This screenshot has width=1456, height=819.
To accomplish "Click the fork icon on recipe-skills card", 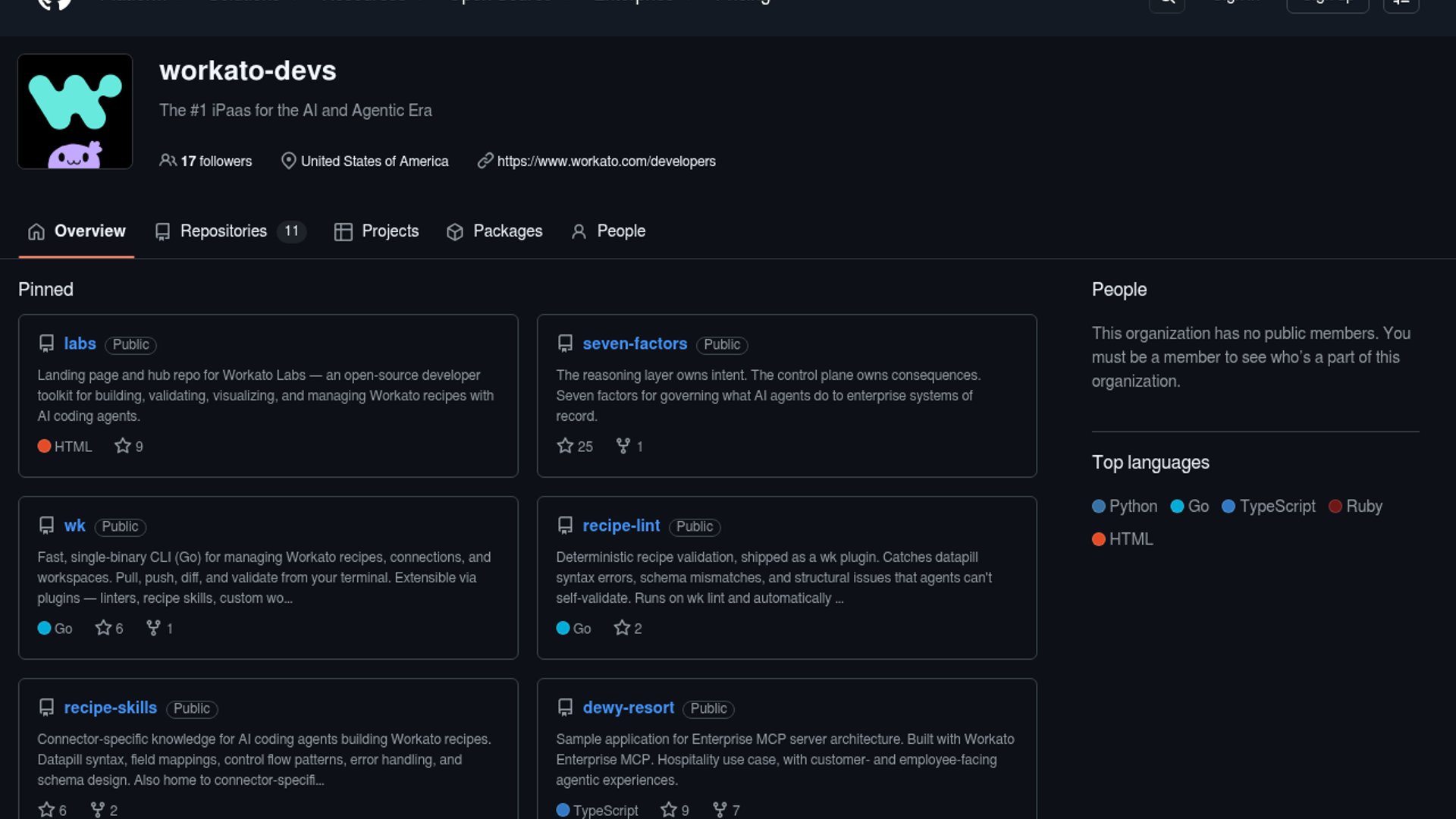I will (x=97, y=810).
